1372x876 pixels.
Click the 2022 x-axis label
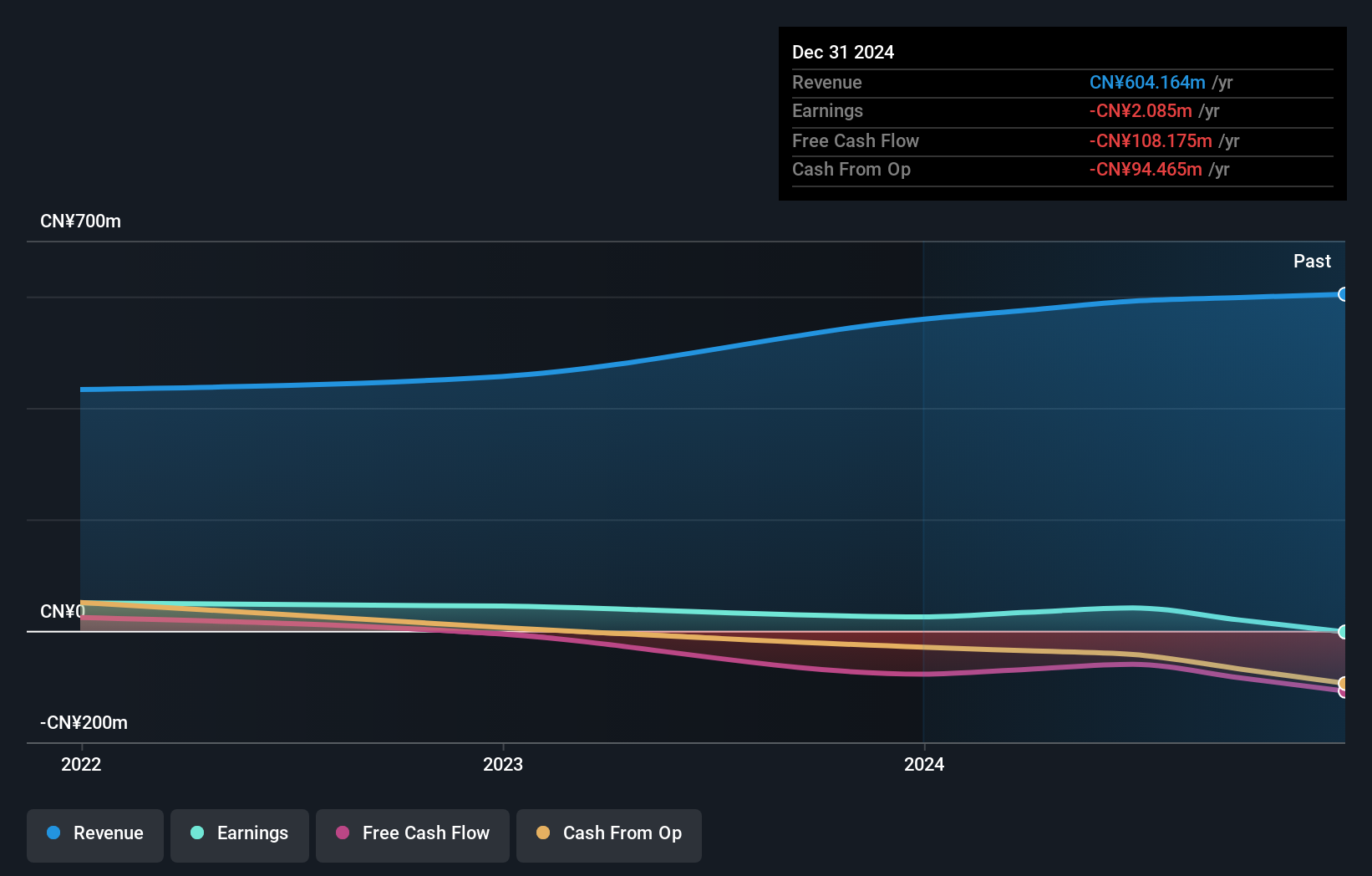tap(81, 764)
